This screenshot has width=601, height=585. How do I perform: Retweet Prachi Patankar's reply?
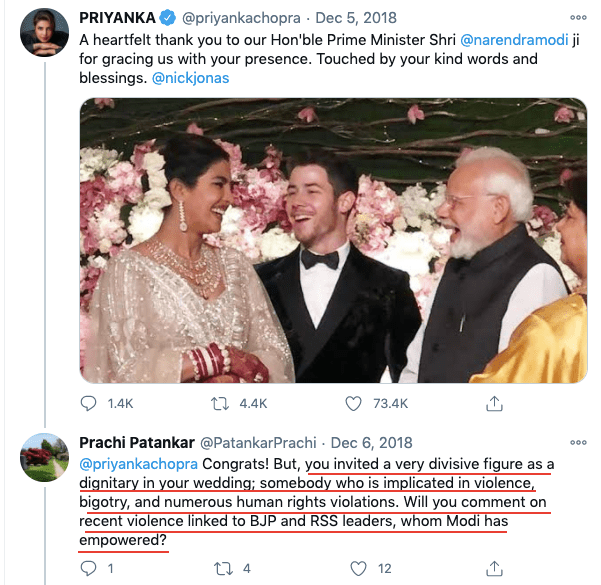(x=222, y=568)
